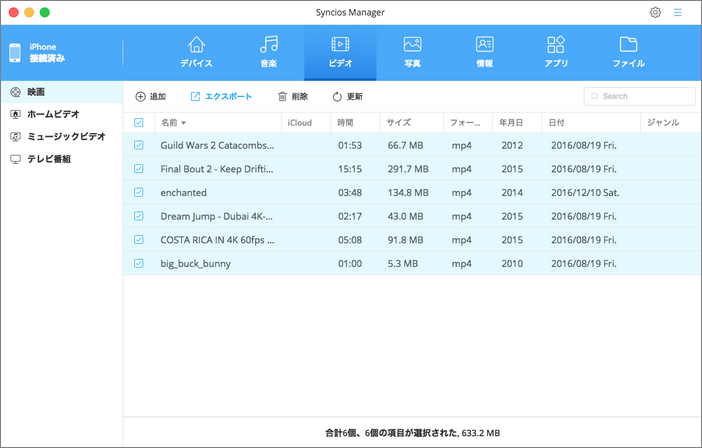Open settings gear icon in title bar
The image size is (702, 448).
pyautogui.click(x=655, y=13)
